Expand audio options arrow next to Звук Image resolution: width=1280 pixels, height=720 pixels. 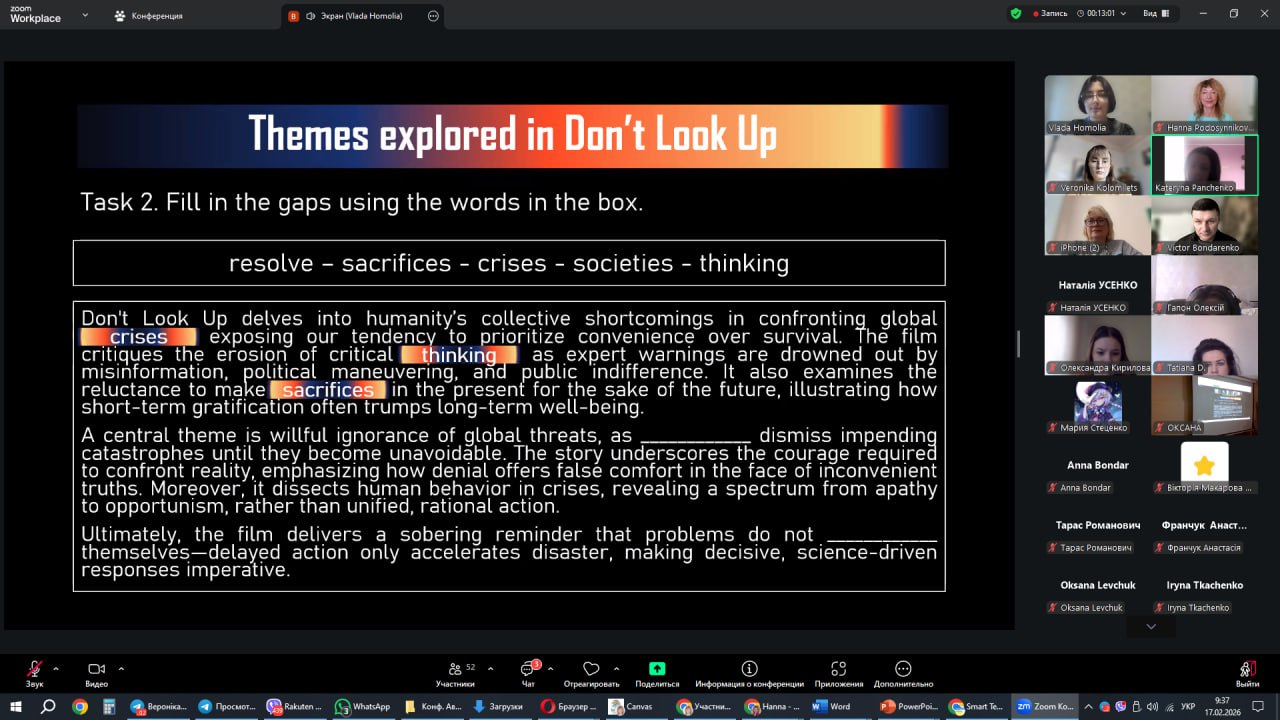coord(56,669)
